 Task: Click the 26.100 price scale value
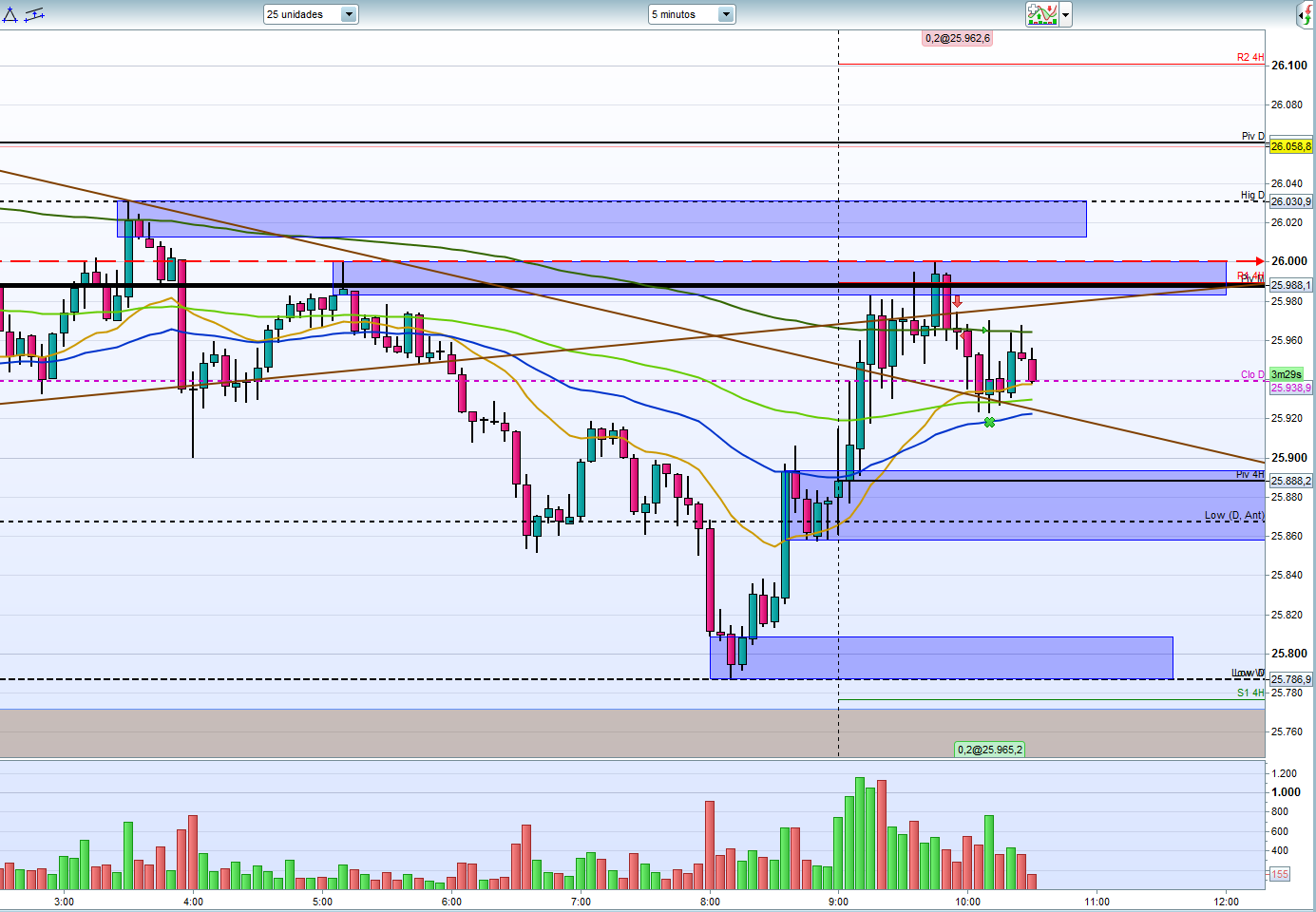1288,66
